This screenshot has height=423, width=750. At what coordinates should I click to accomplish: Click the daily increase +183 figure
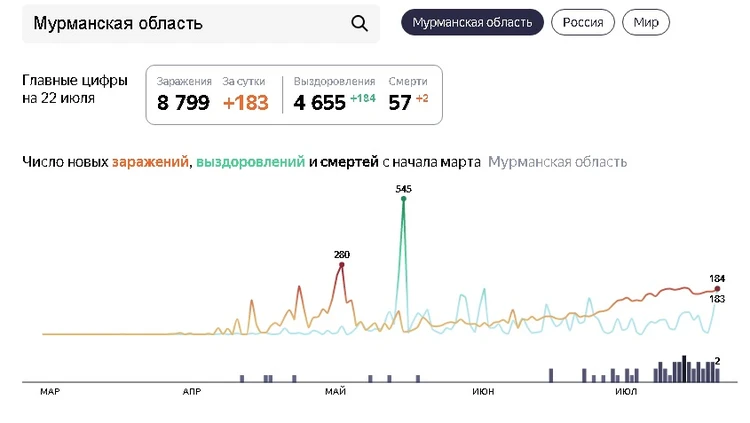(245, 102)
